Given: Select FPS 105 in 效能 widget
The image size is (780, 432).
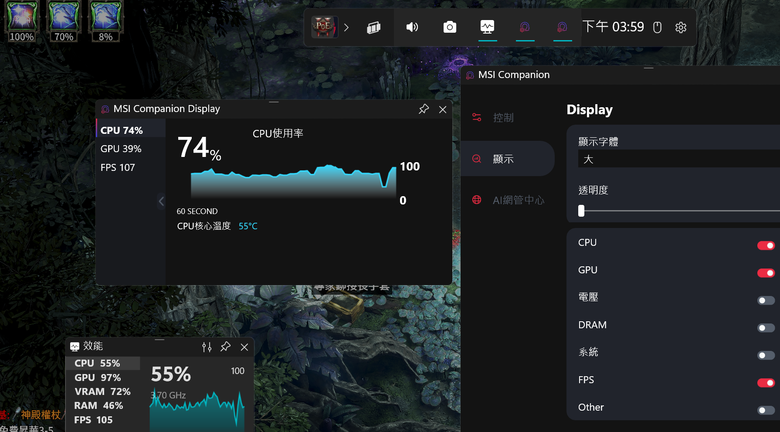Looking at the screenshot, I should tap(102, 420).
